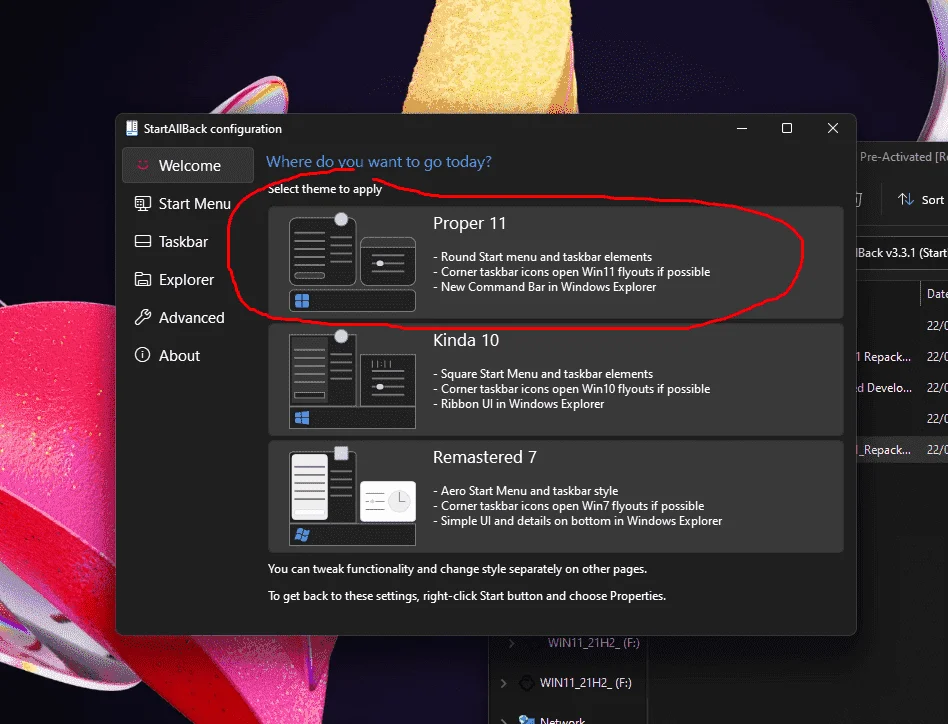The height and width of the screenshot is (724, 948).
Task: Close the StartAllBack configuration window
Action: pyautogui.click(x=833, y=128)
